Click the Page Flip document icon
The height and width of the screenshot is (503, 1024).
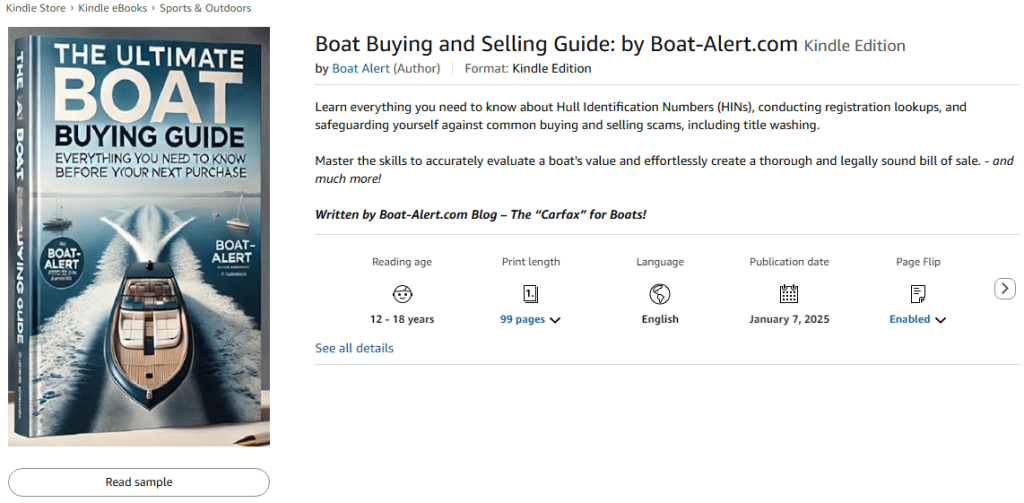click(918, 294)
